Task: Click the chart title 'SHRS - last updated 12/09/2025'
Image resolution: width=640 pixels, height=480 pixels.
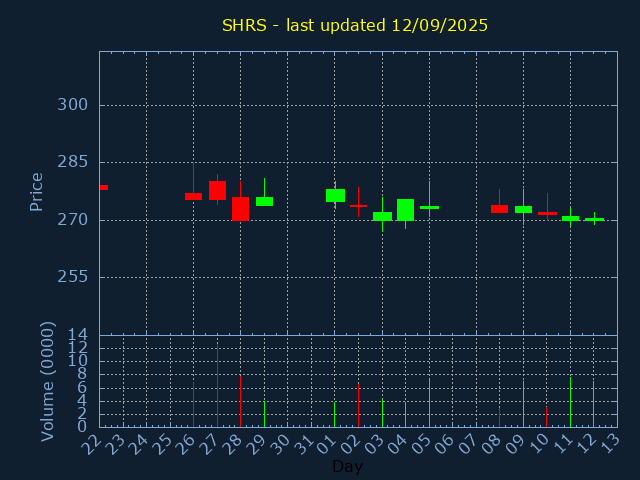Action: click(x=355, y=25)
